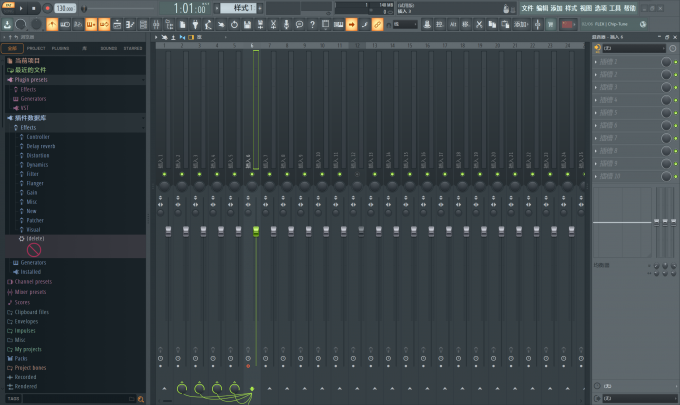
Task: Click the plug icon in toolbar
Action: [195, 25]
